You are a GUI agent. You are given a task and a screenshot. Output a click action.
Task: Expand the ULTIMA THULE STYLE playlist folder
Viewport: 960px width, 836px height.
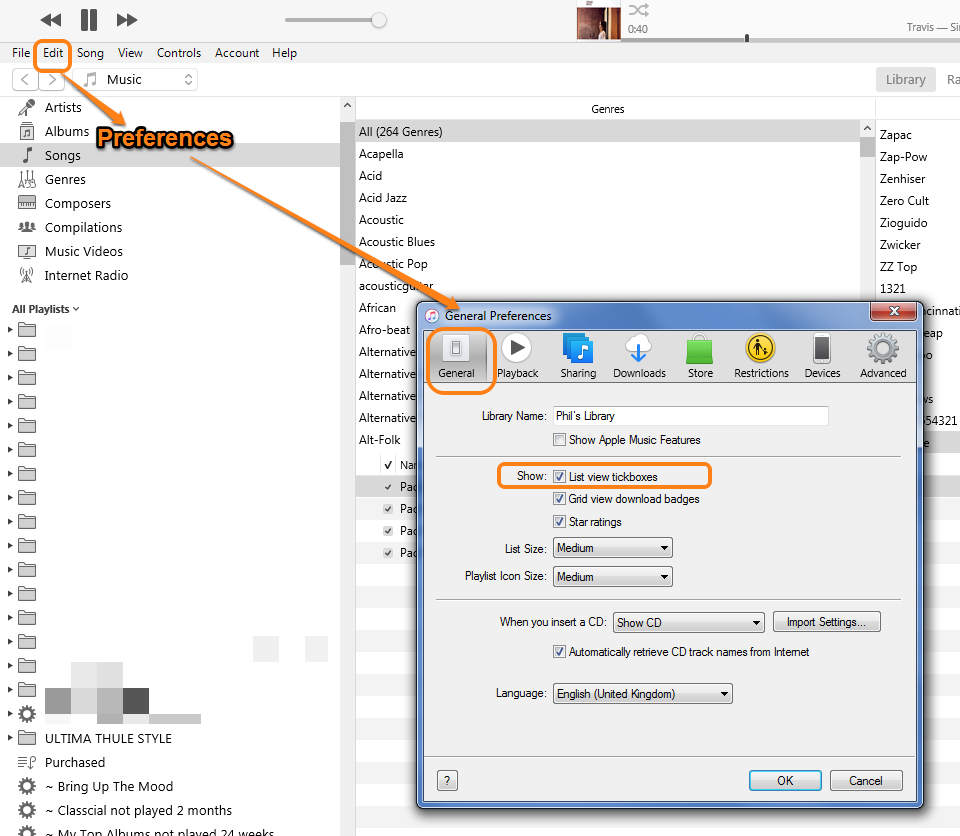click(x=10, y=738)
